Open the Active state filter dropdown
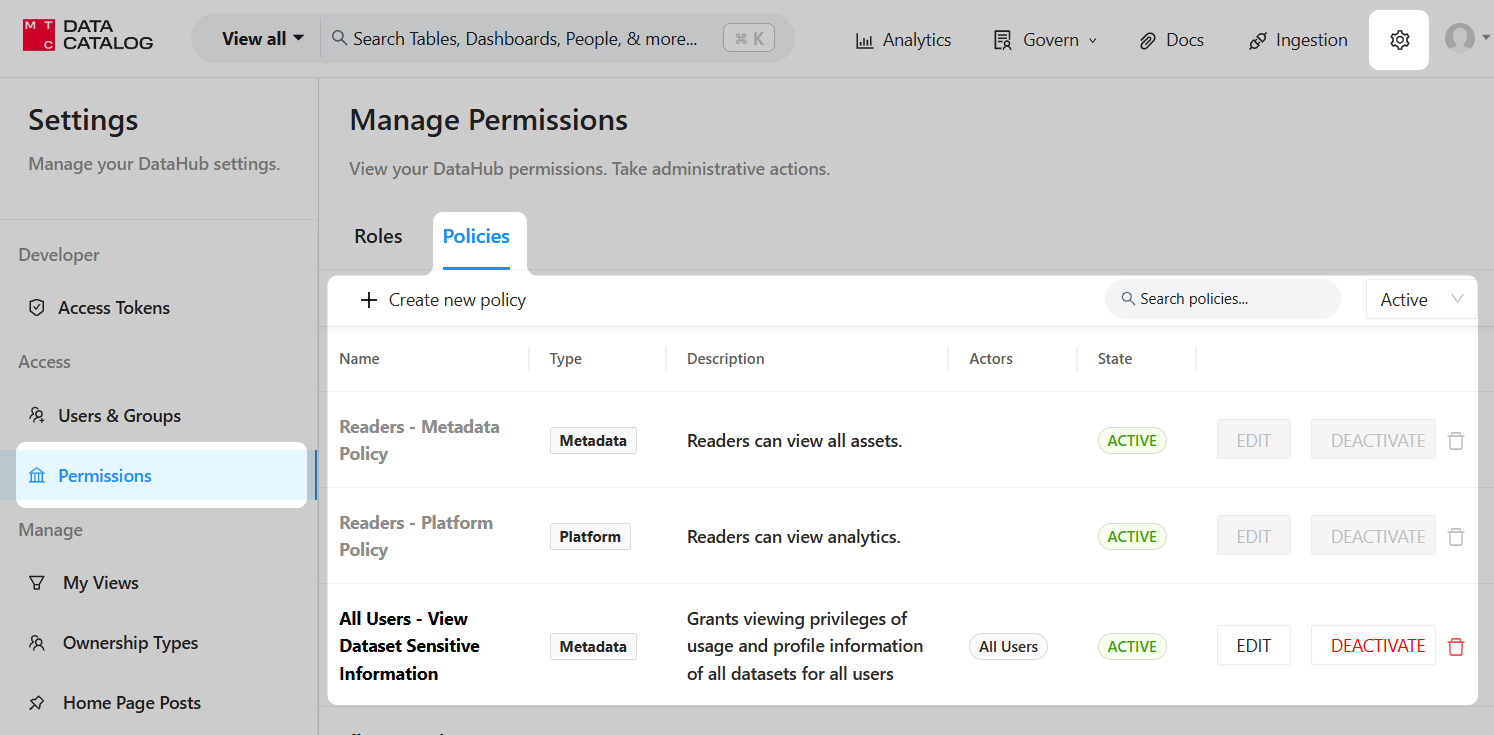The width and height of the screenshot is (1494, 735). coord(1420,300)
